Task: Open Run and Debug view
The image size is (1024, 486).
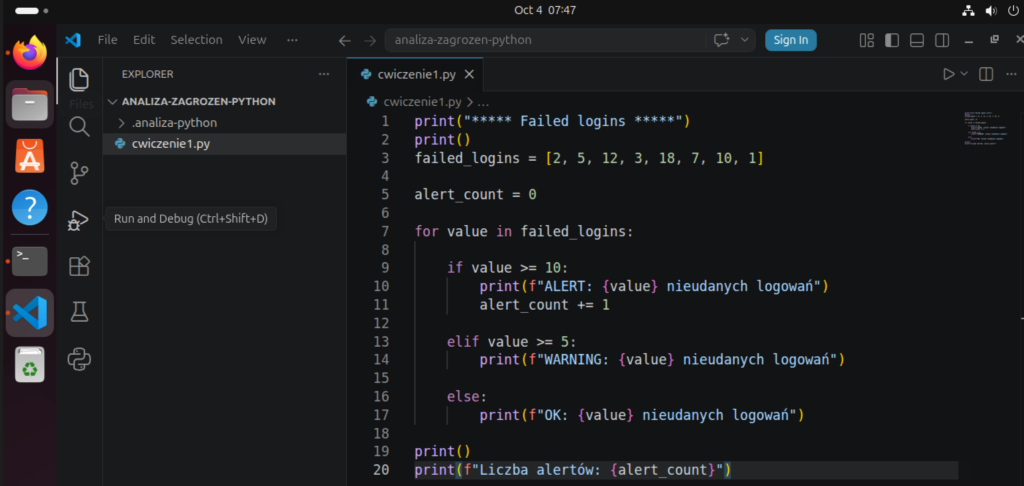Action: click(79, 220)
